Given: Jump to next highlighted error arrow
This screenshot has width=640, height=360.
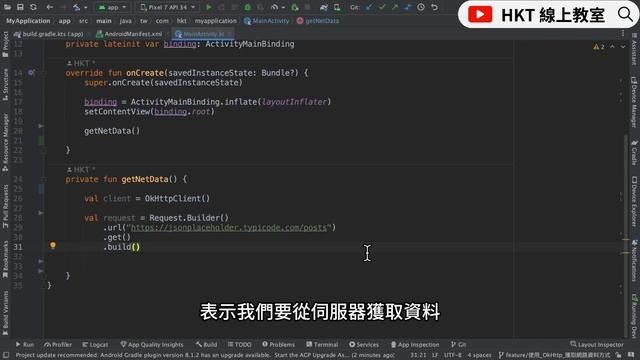Looking at the screenshot, I should pos(623,47).
